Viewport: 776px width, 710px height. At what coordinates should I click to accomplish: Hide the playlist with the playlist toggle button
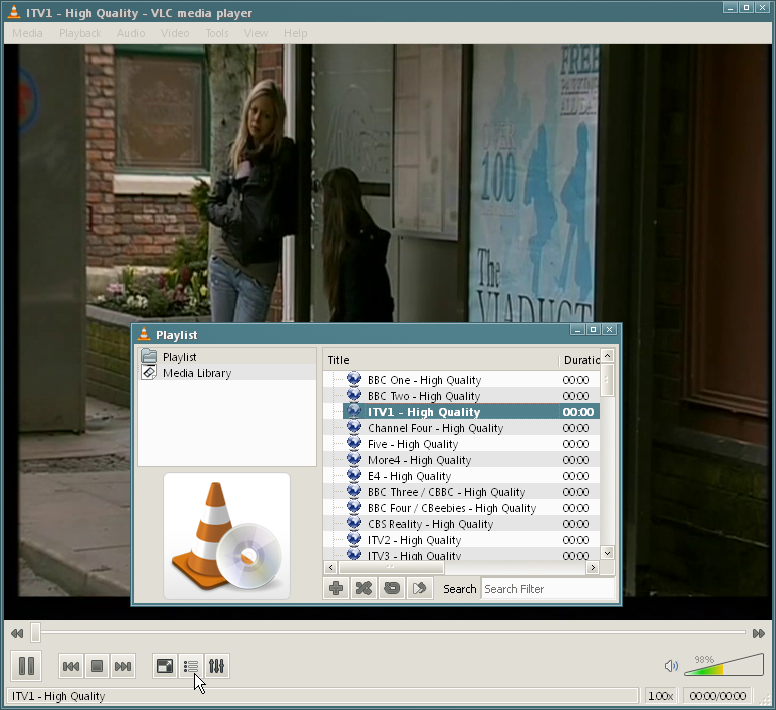[191, 666]
